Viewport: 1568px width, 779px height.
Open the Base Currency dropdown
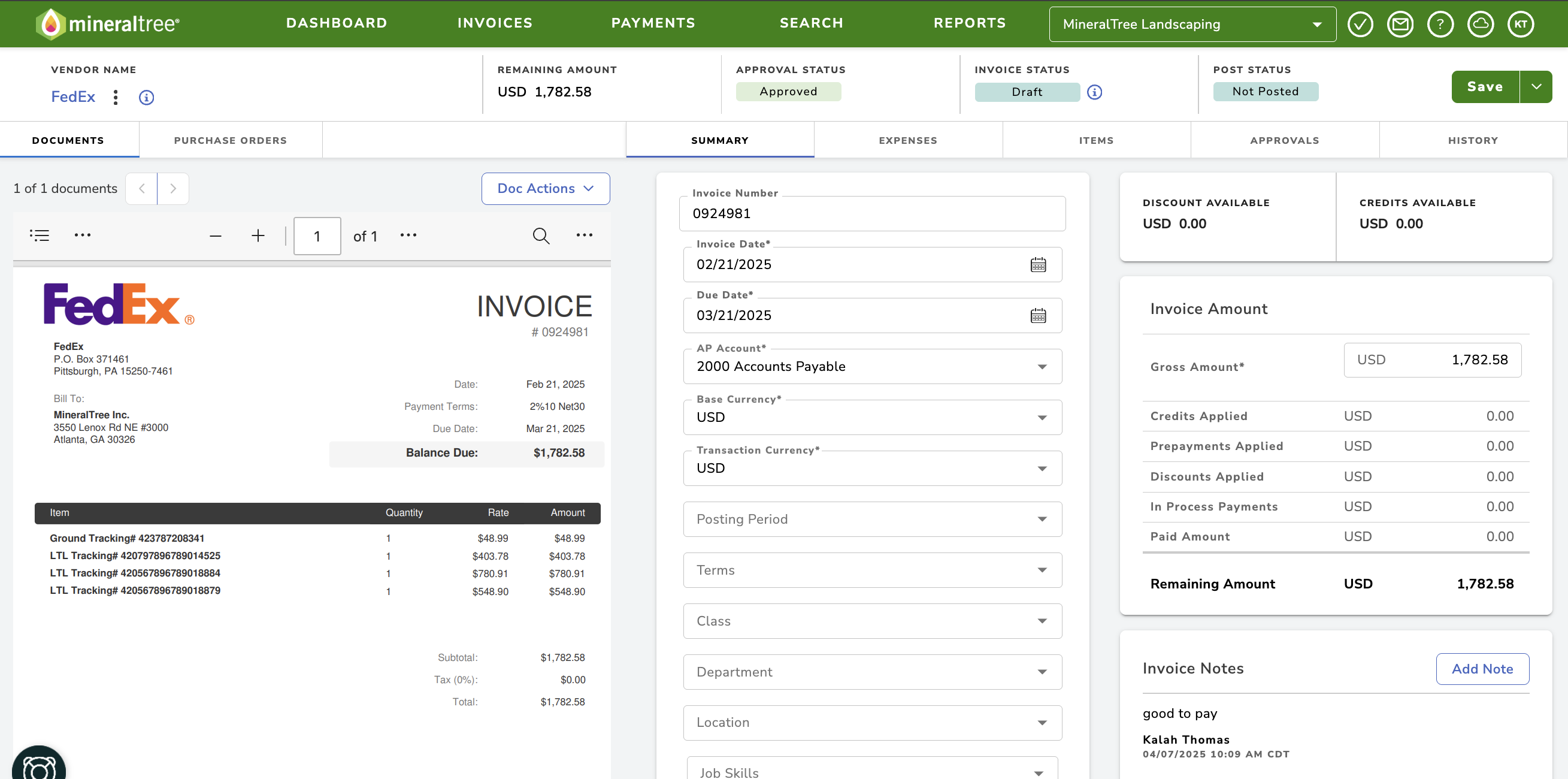tap(872, 418)
